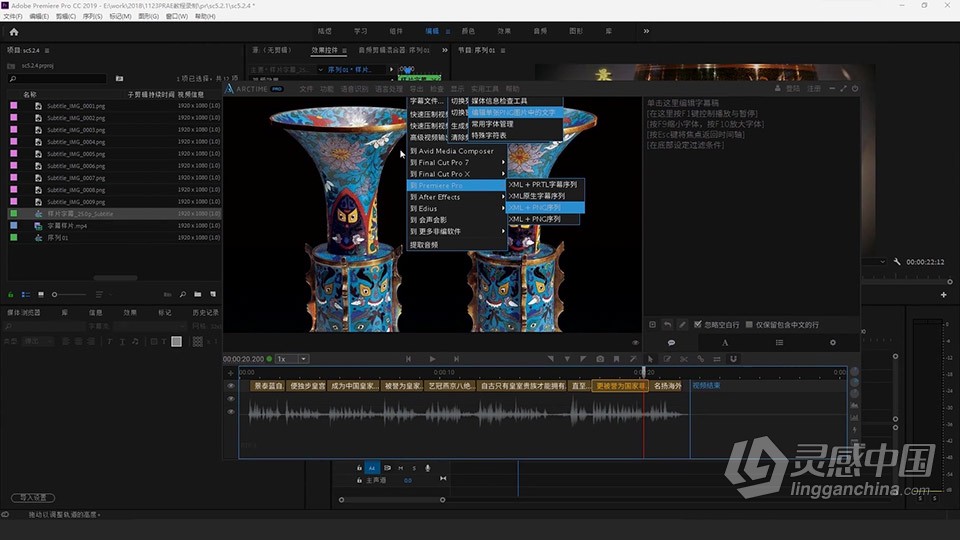Expand source panel tab overflow chevrons
Screen dimensions: 960x540
pos(444,50)
